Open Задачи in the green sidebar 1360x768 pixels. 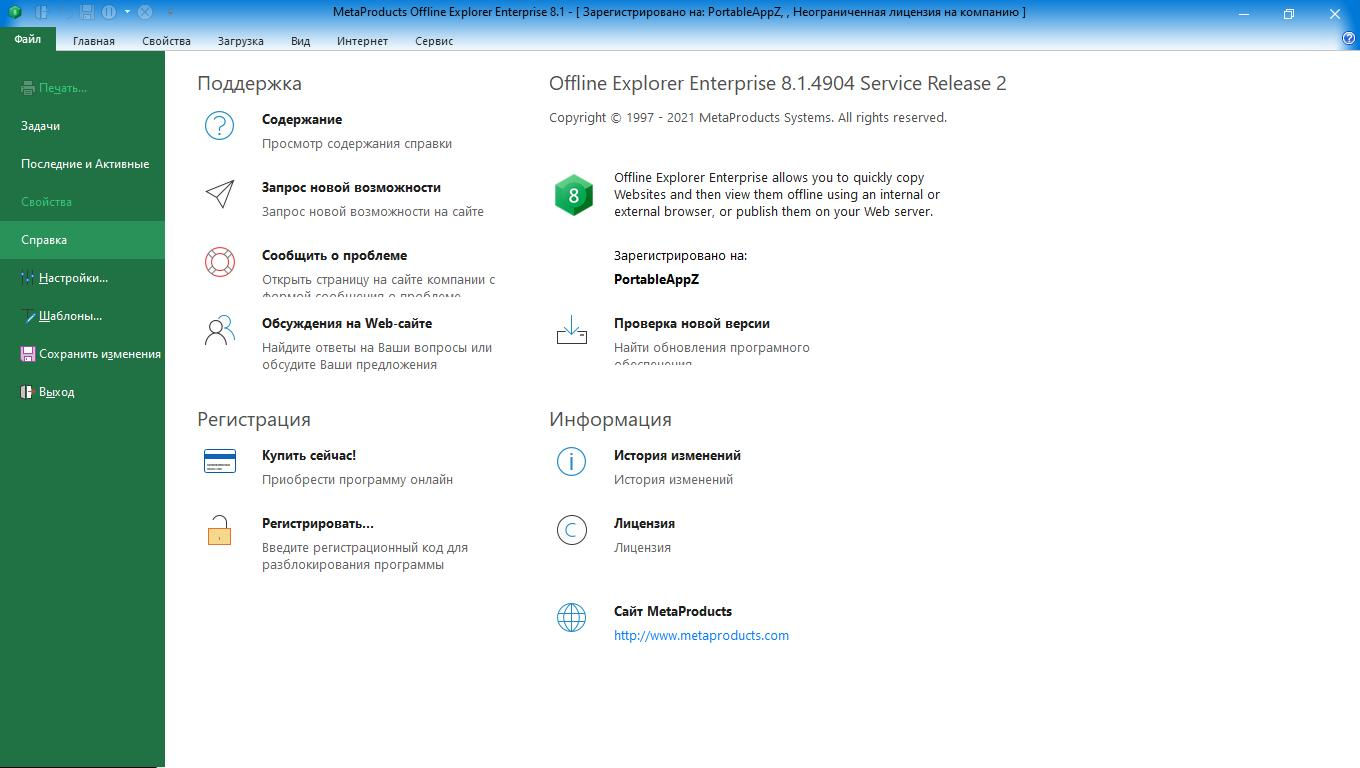point(82,126)
